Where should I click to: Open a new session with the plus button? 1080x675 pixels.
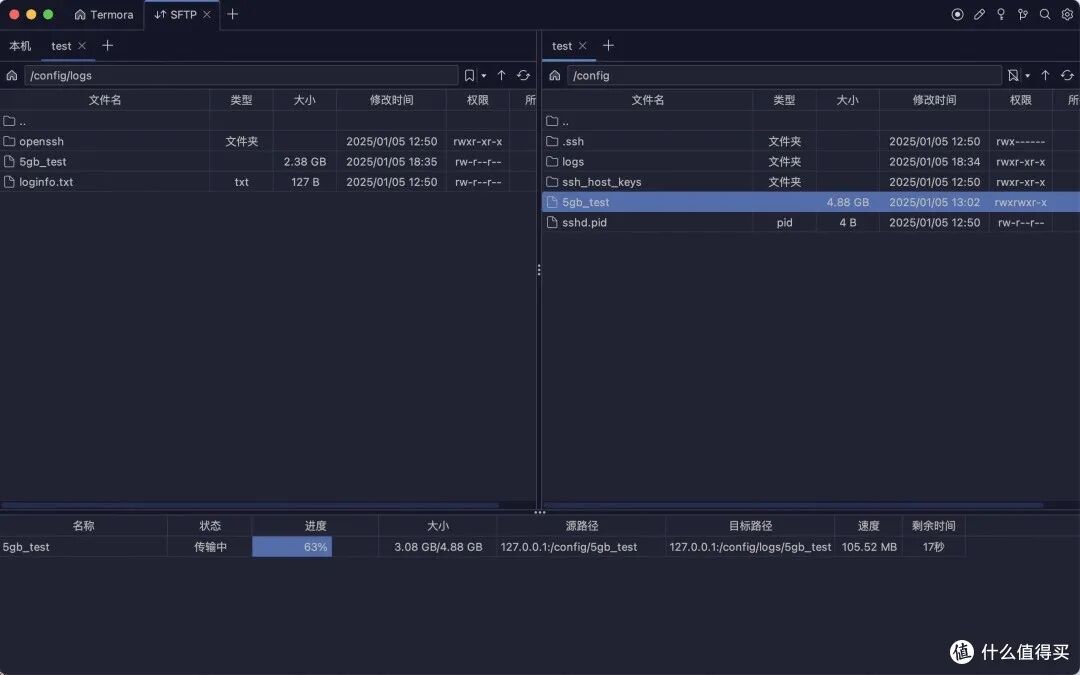point(231,14)
